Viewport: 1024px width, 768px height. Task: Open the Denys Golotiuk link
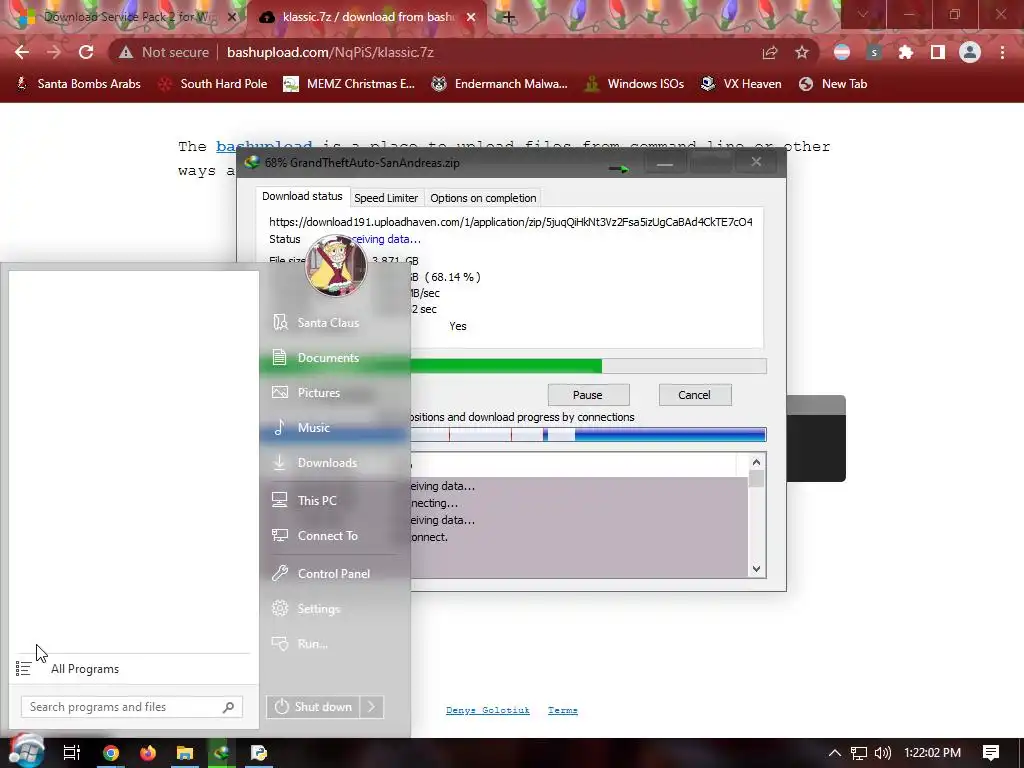click(488, 710)
